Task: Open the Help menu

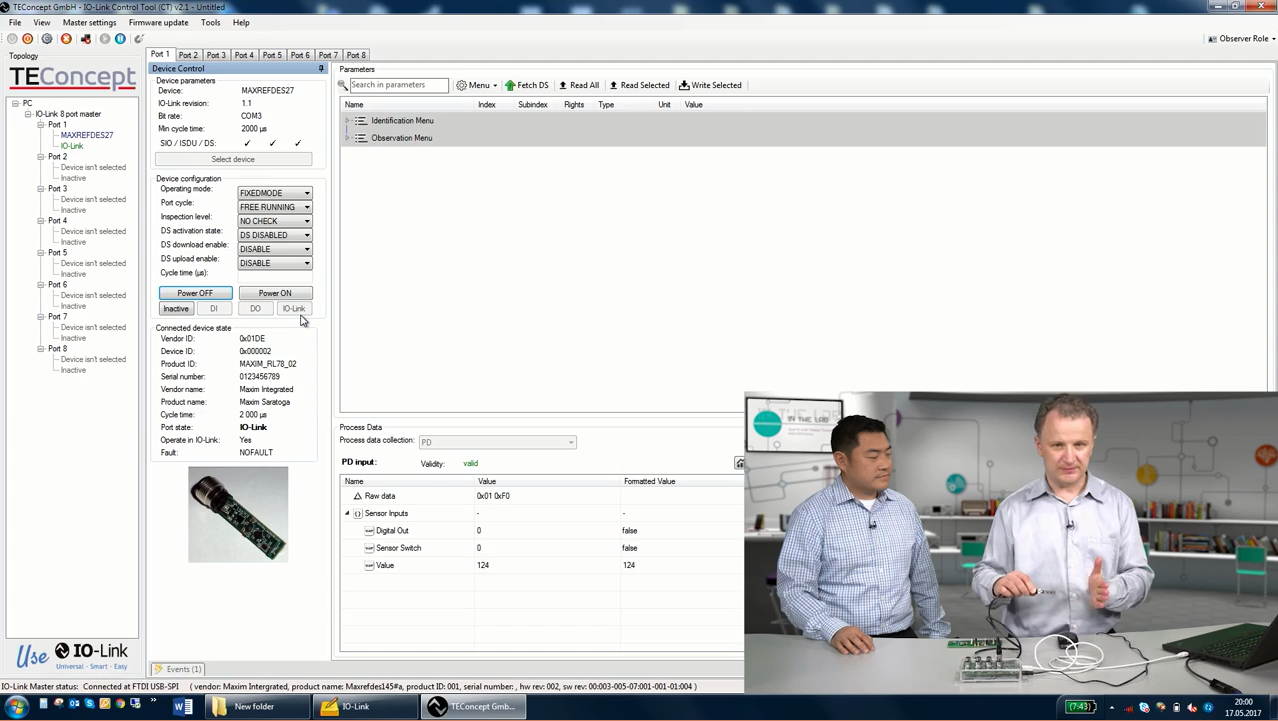Action: click(241, 22)
